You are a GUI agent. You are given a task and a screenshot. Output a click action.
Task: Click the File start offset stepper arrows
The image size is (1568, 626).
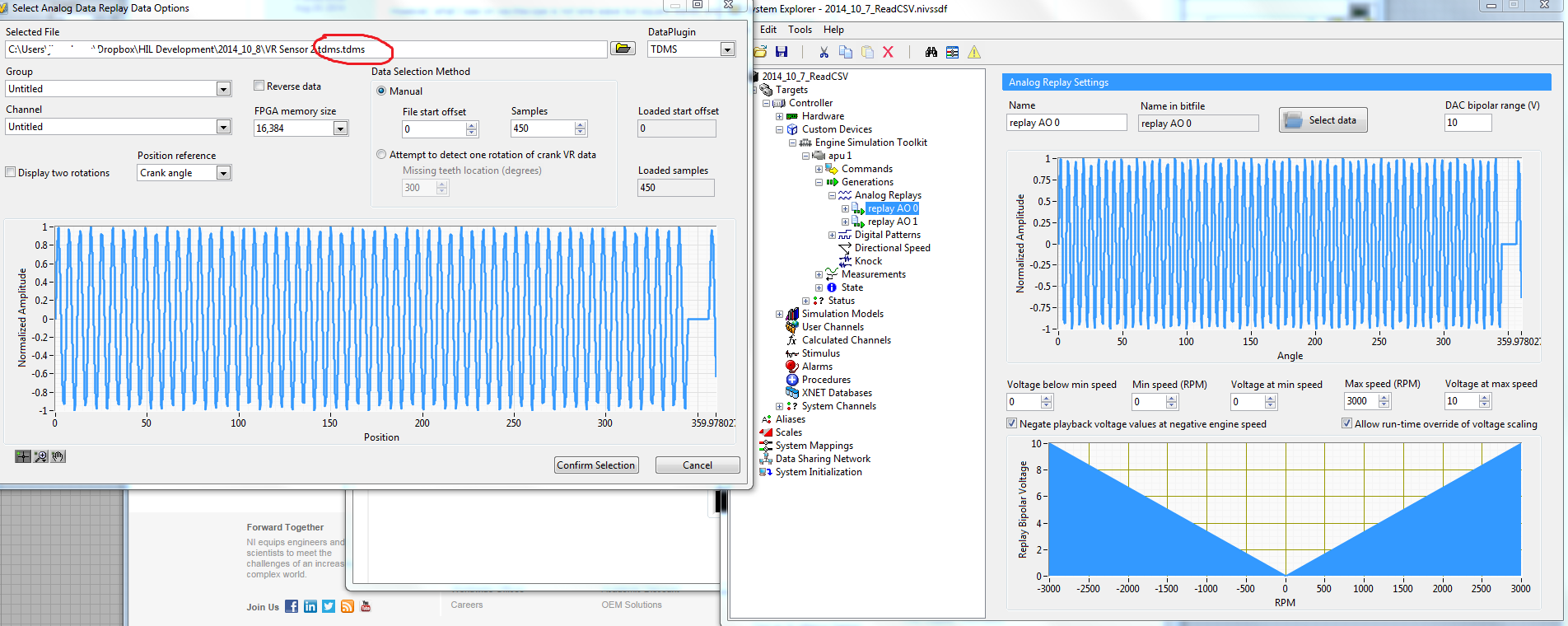point(472,129)
